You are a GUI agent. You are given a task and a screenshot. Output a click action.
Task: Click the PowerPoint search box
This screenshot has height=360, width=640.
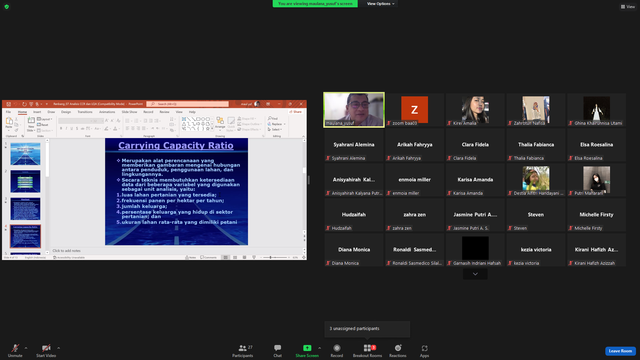187,104
